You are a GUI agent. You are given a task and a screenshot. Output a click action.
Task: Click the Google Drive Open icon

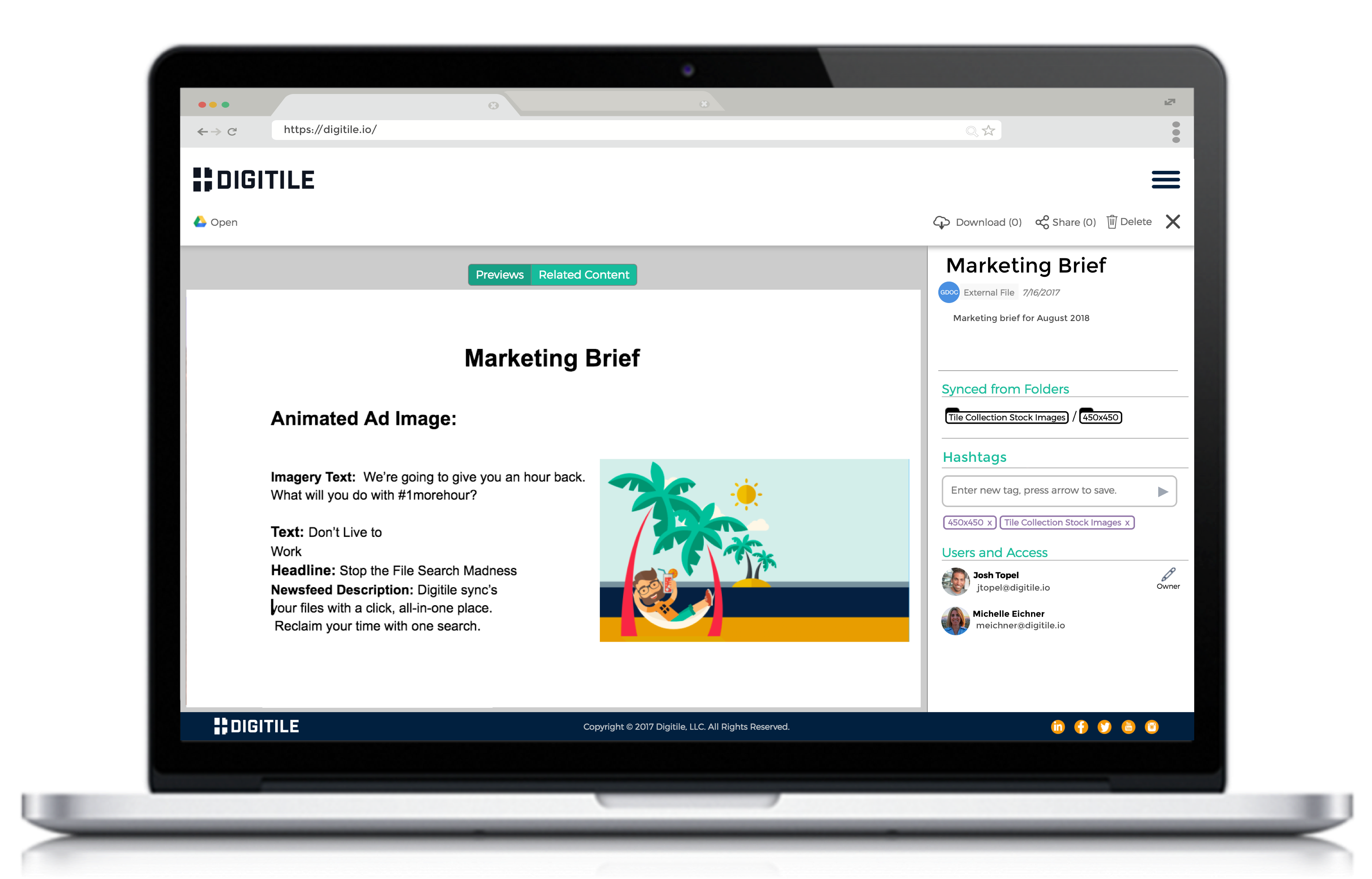(x=200, y=221)
